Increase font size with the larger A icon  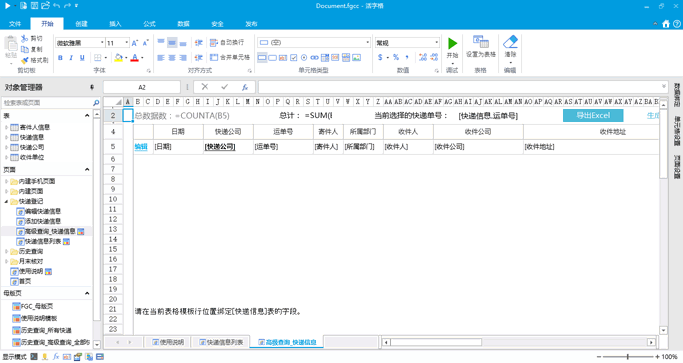pyautogui.click(x=135, y=43)
